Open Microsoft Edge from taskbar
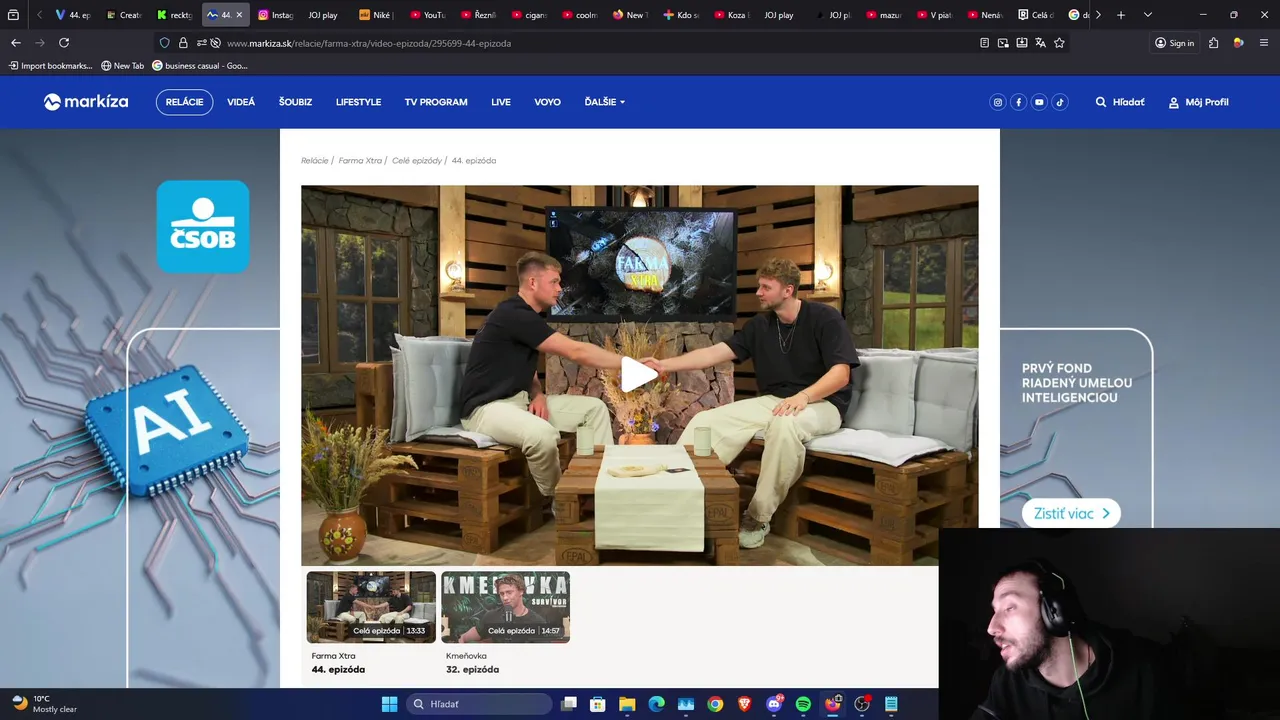Image resolution: width=1280 pixels, height=720 pixels. click(656, 704)
